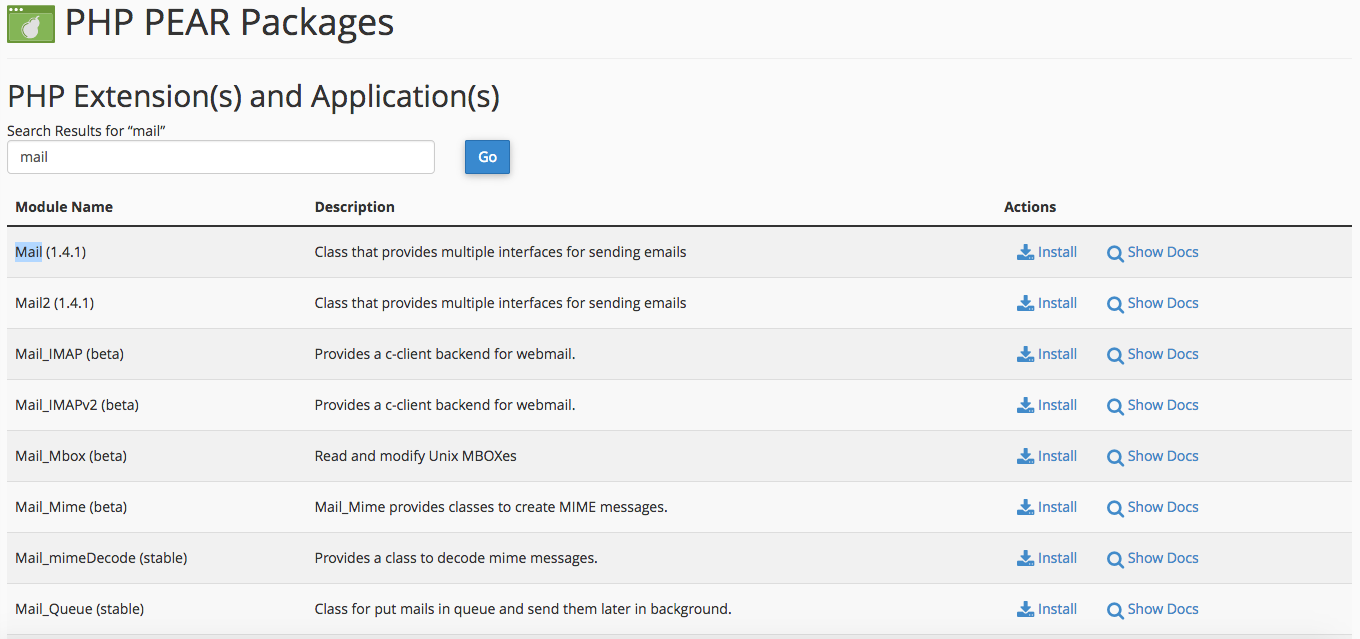Click the PHP PEAR Packages pear icon
This screenshot has height=639, width=1360.
[x=31, y=23]
